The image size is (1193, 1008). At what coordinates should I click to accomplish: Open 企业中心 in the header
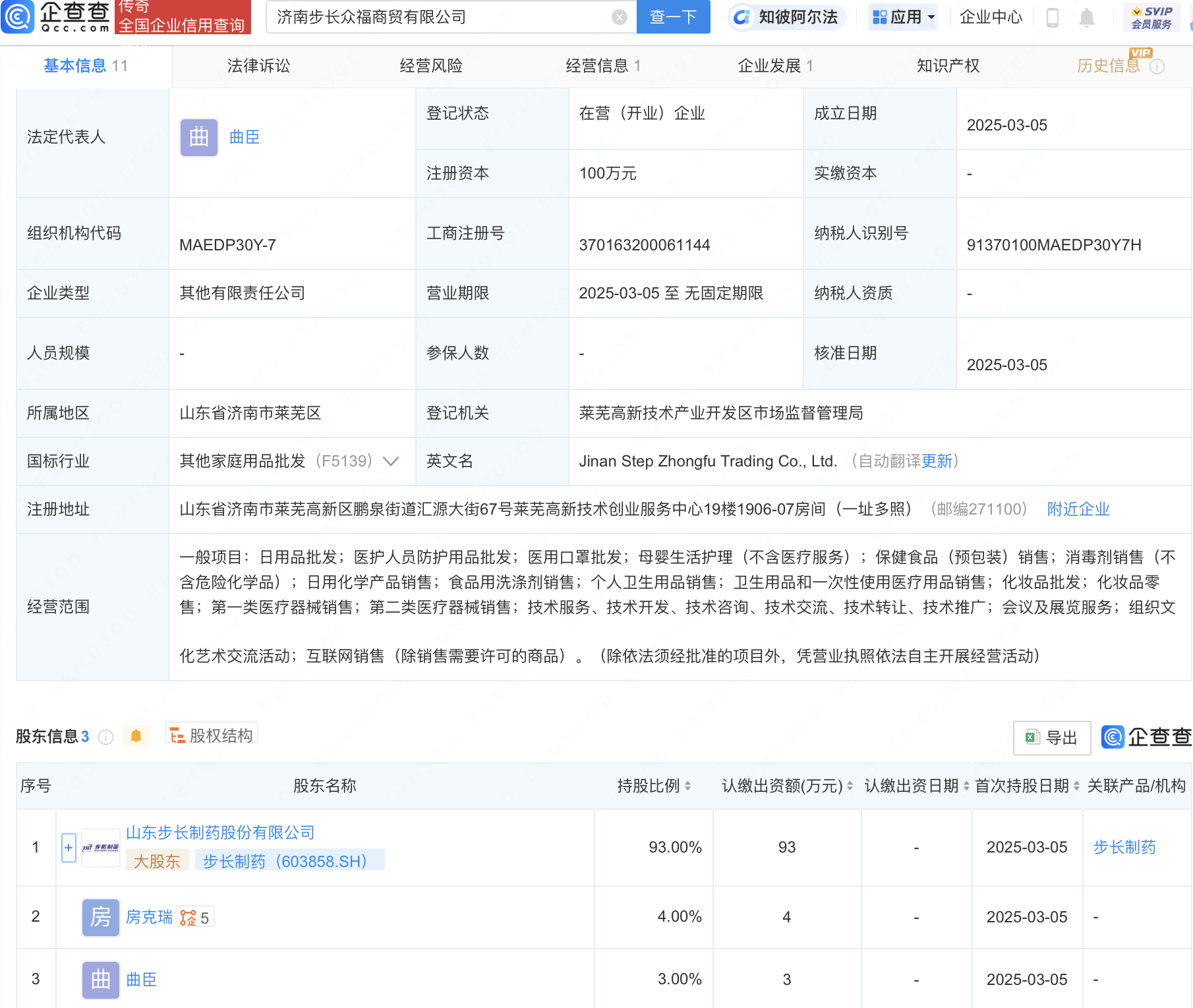click(x=991, y=16)
